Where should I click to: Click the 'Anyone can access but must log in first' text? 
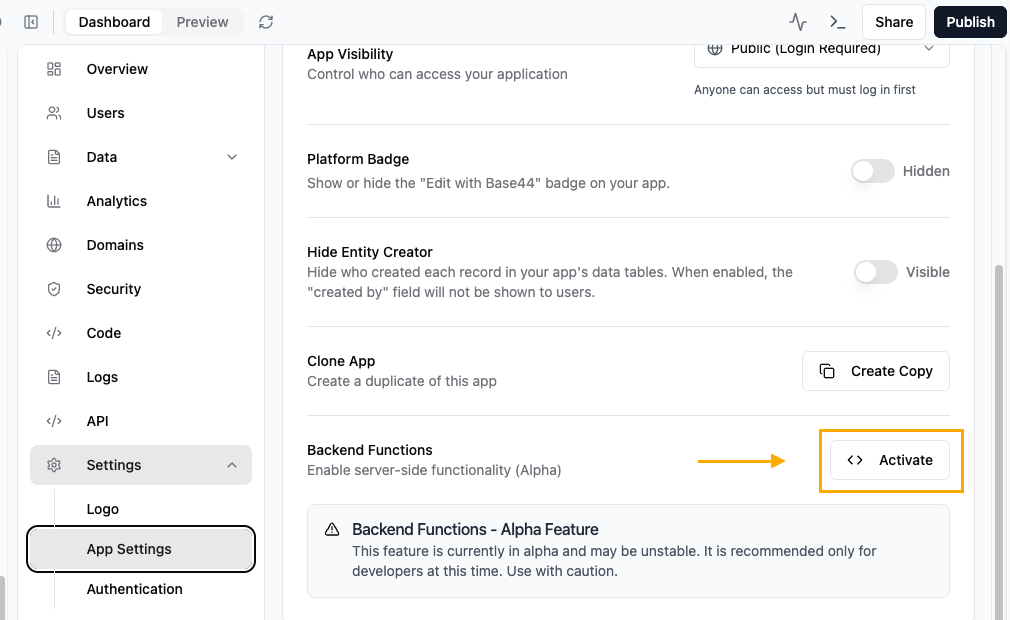[805, 89]
